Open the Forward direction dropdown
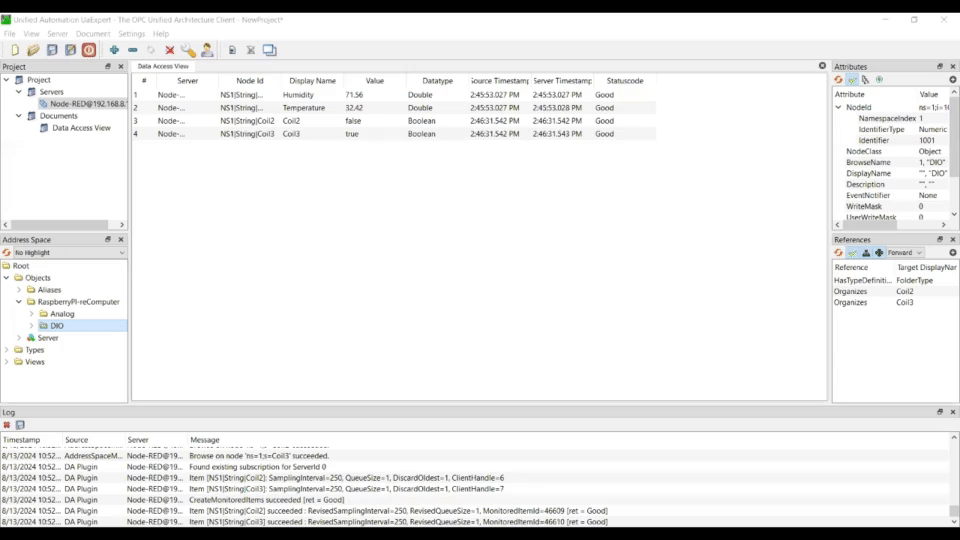This screenshot has height=540, width=960. pos(905,253)
